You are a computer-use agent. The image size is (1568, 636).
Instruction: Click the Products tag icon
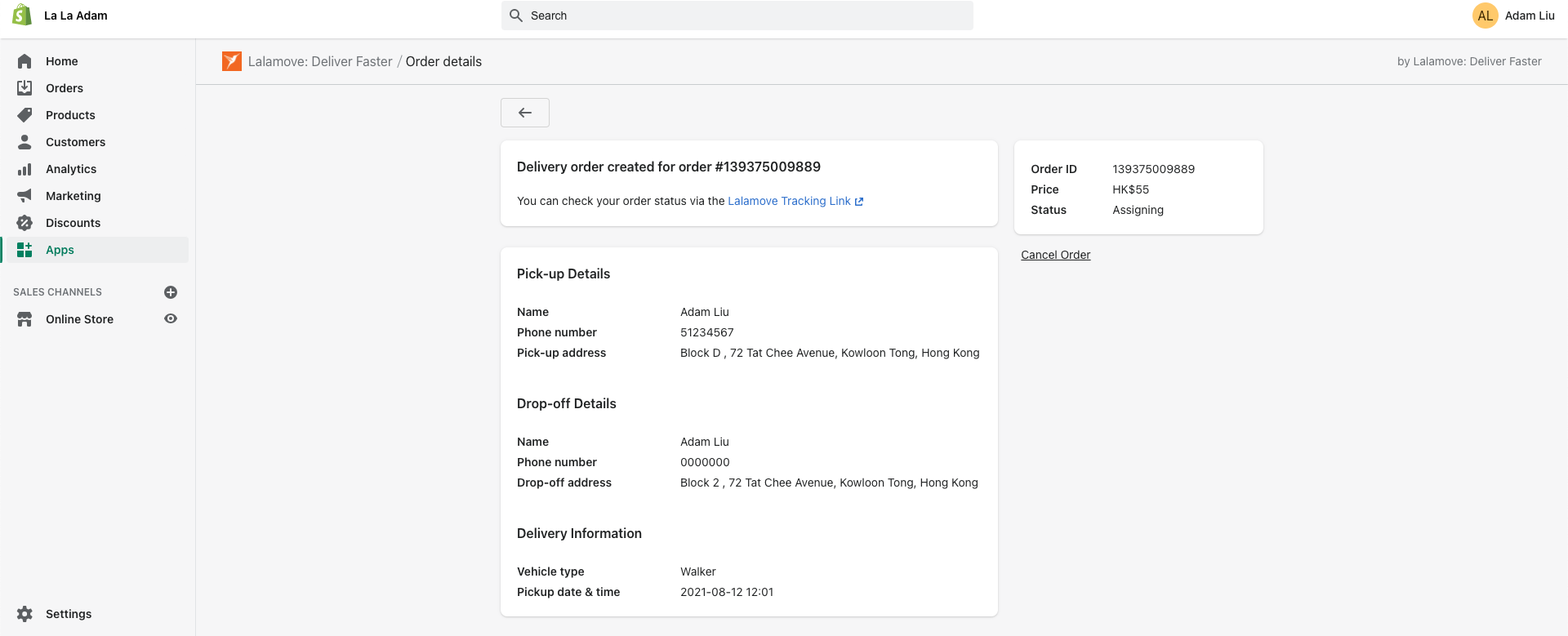(x=24, y=115)
